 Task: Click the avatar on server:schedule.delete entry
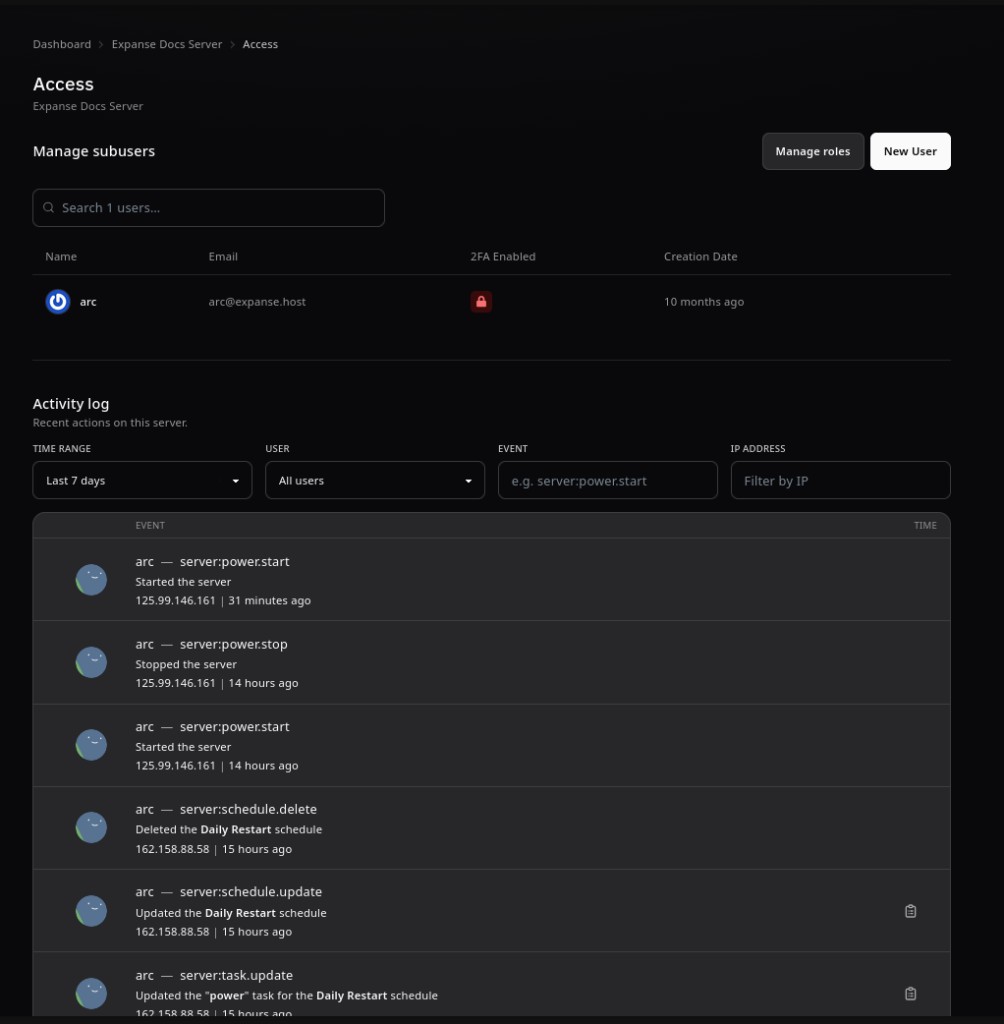[91, 827]
